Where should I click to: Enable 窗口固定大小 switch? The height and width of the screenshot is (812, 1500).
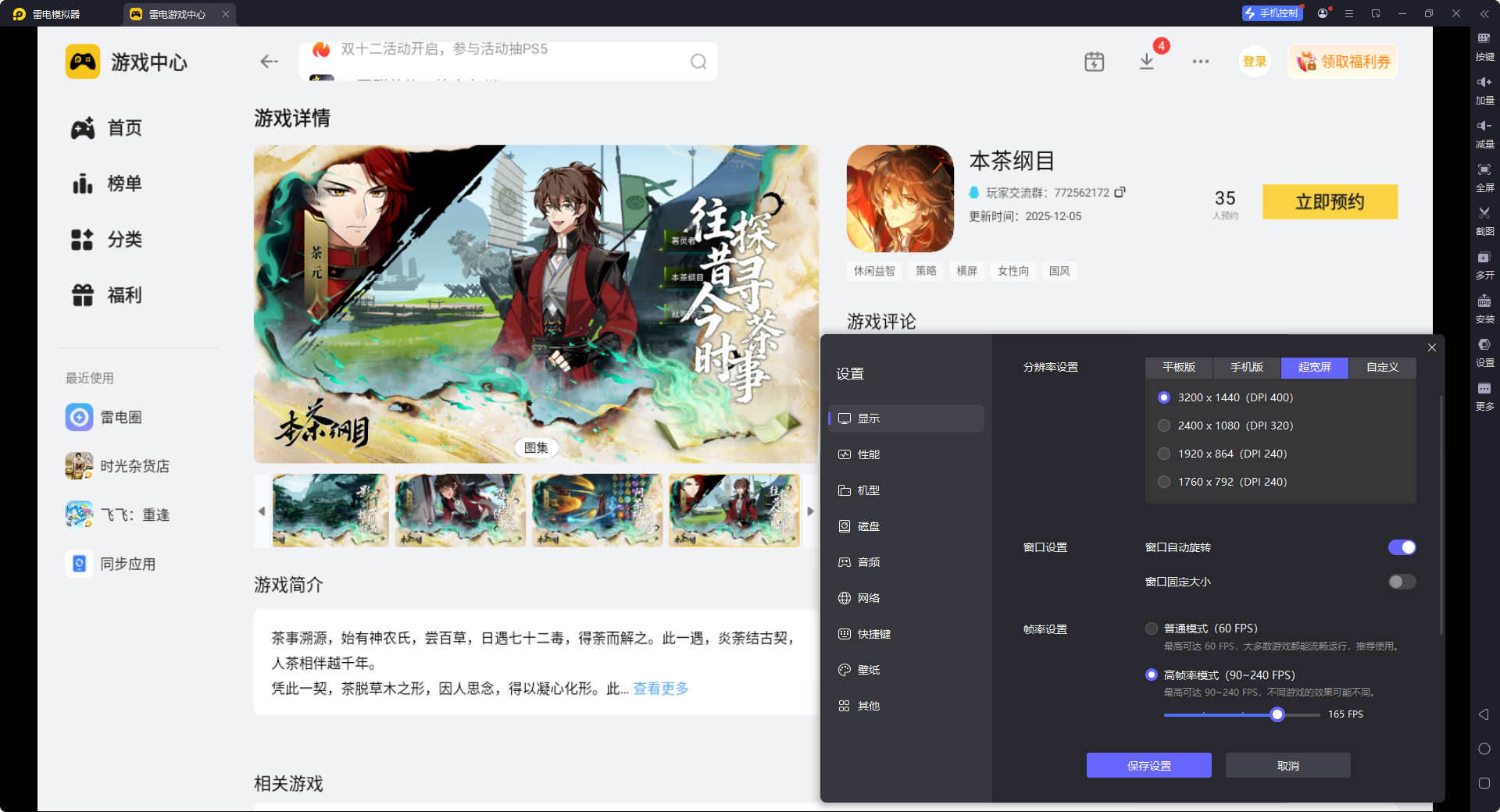point(1402,582)
